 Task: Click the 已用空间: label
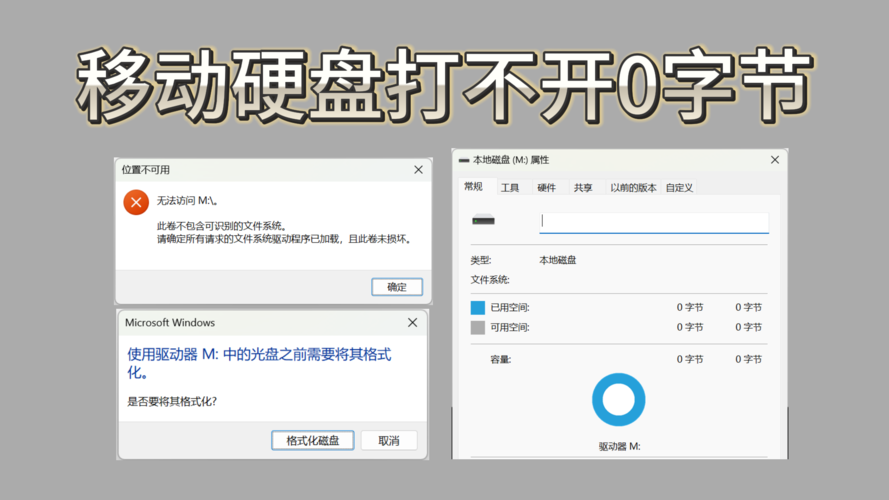click(x=510, y=307)
